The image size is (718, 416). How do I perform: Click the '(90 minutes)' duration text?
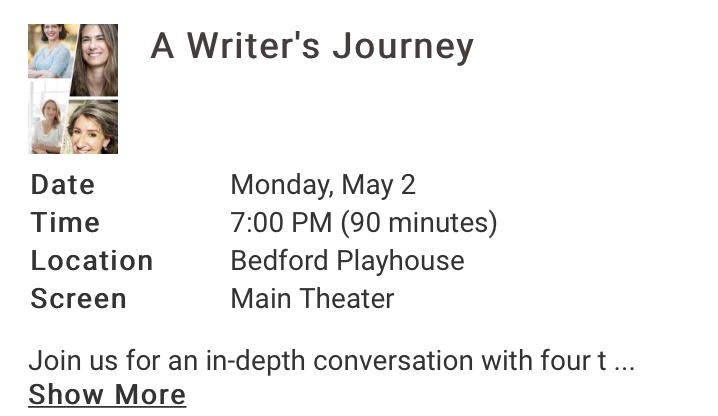(419, 223)
